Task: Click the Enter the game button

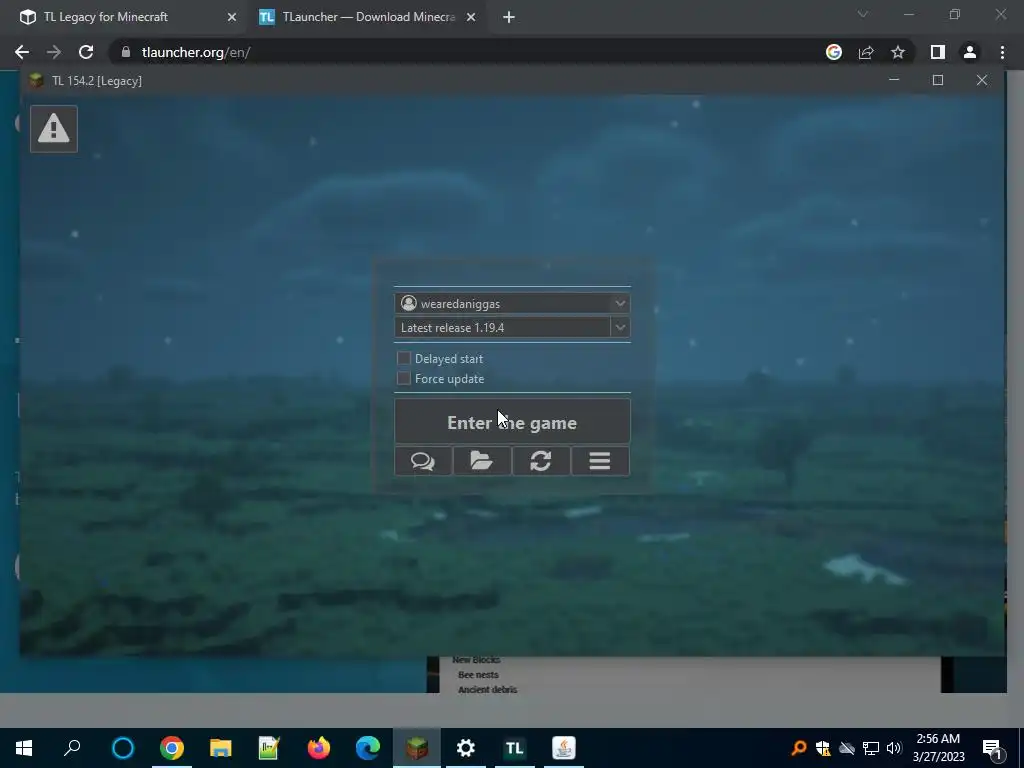Action: tap(512, 422)
